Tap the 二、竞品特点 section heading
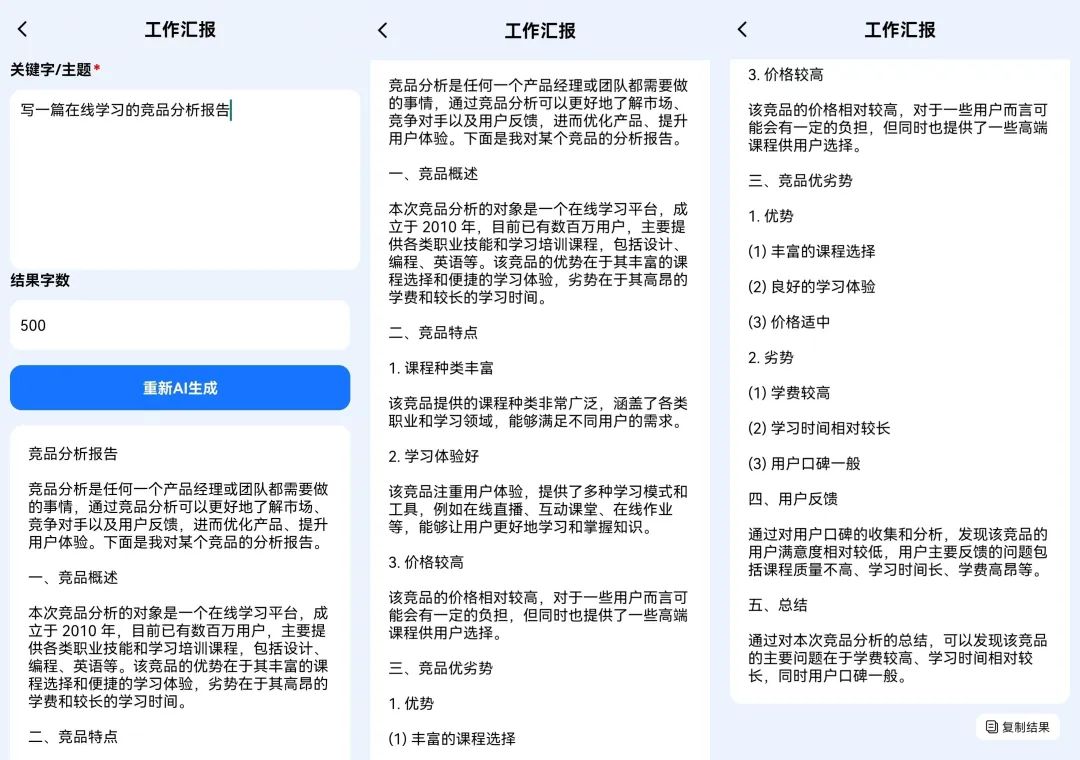 [73, 736]
